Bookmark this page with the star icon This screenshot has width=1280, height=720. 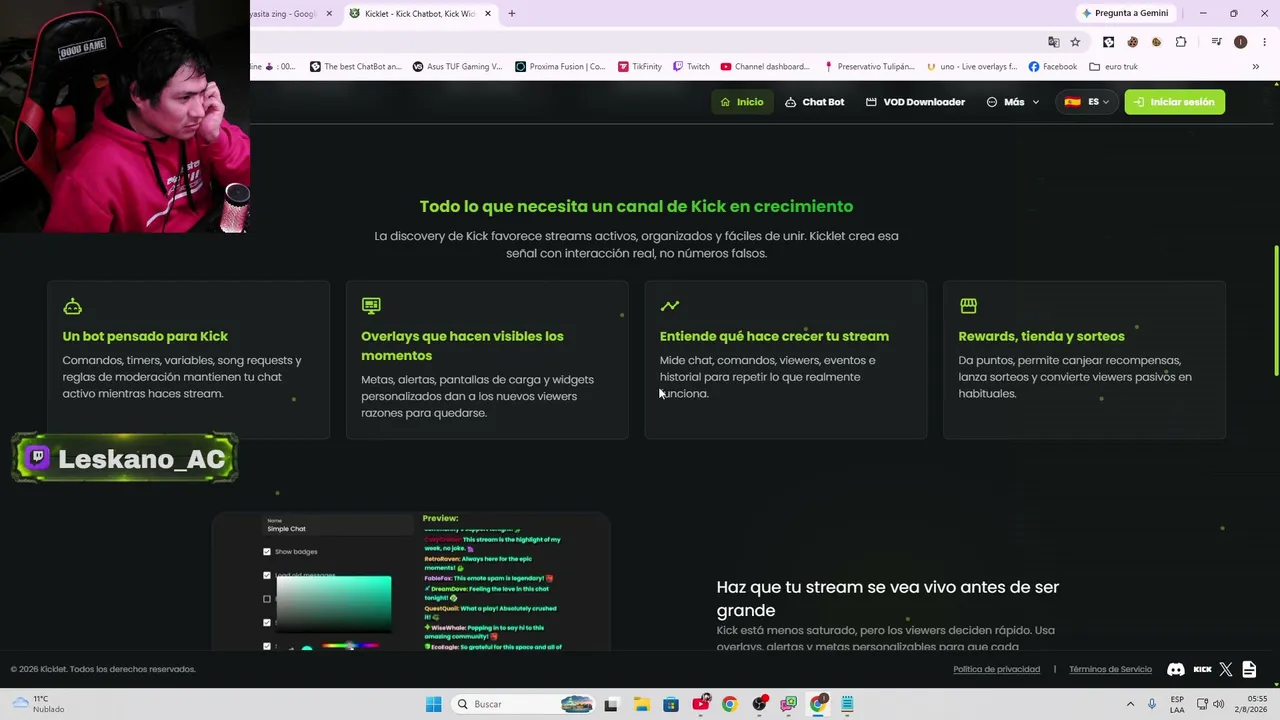pyautogui.click(x=1075, y=42)
